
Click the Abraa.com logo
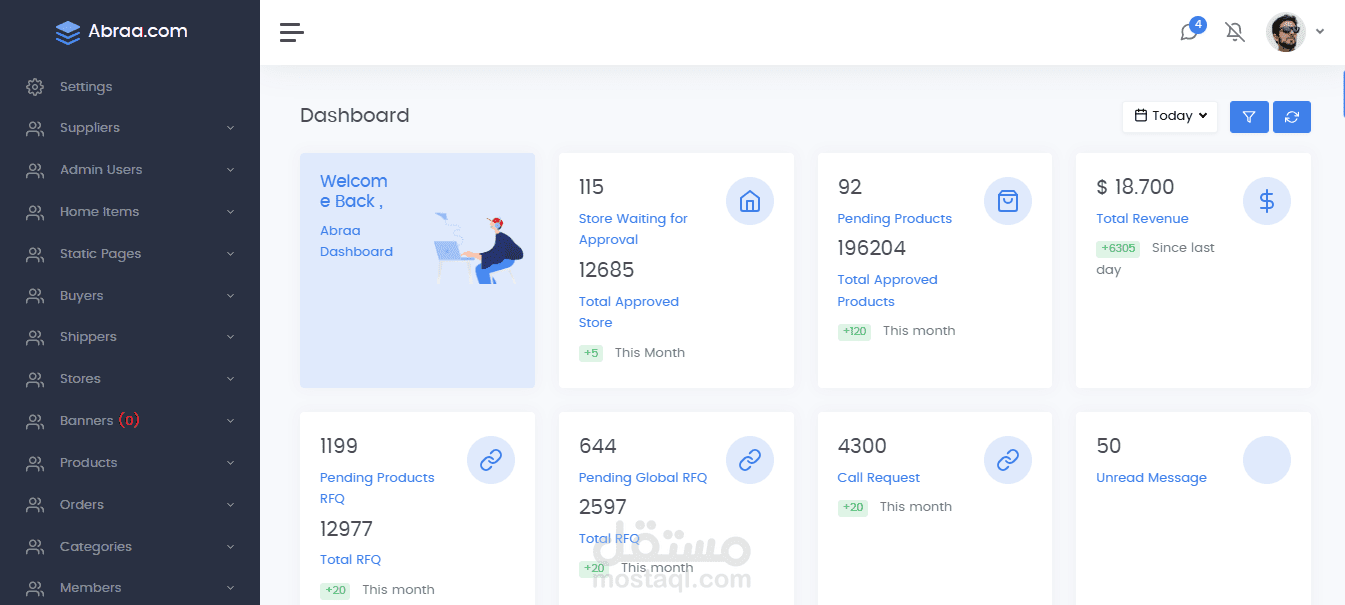[x=120, y=31]
